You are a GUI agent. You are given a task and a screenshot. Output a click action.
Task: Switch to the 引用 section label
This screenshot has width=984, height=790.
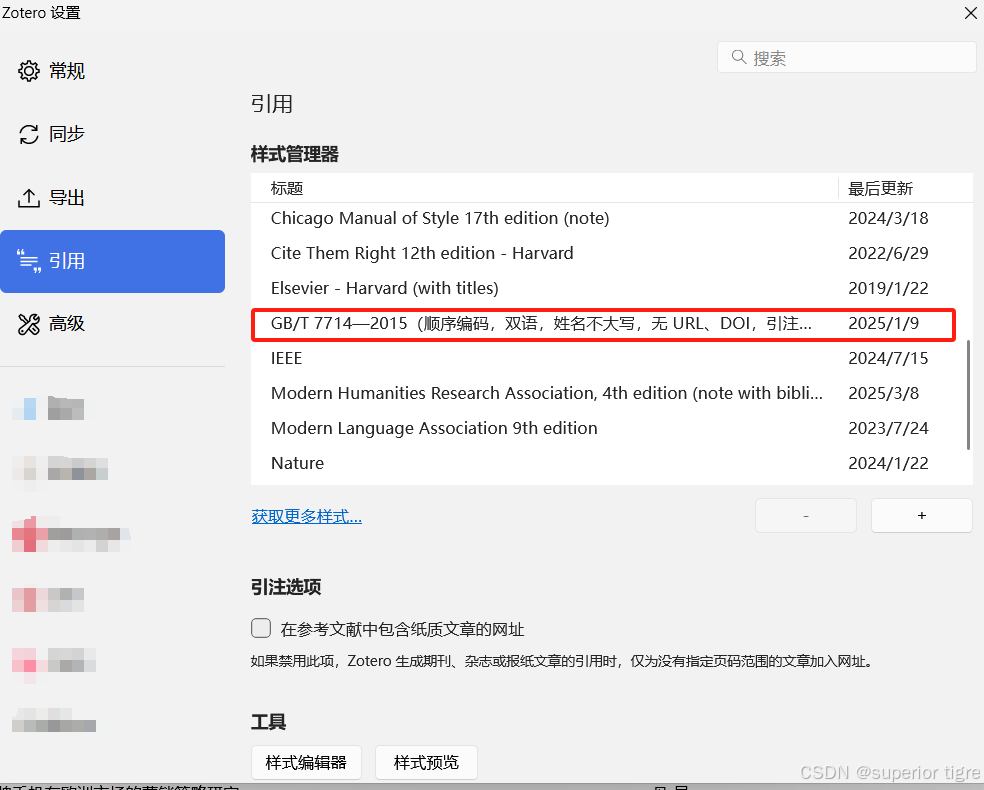pos(67,261)
